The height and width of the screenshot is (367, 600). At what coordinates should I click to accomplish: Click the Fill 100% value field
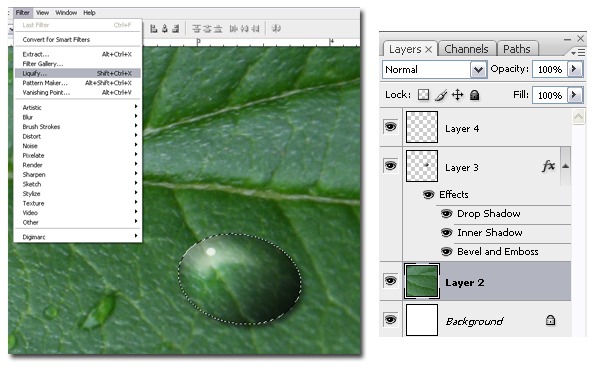click(x=550, y=95)
